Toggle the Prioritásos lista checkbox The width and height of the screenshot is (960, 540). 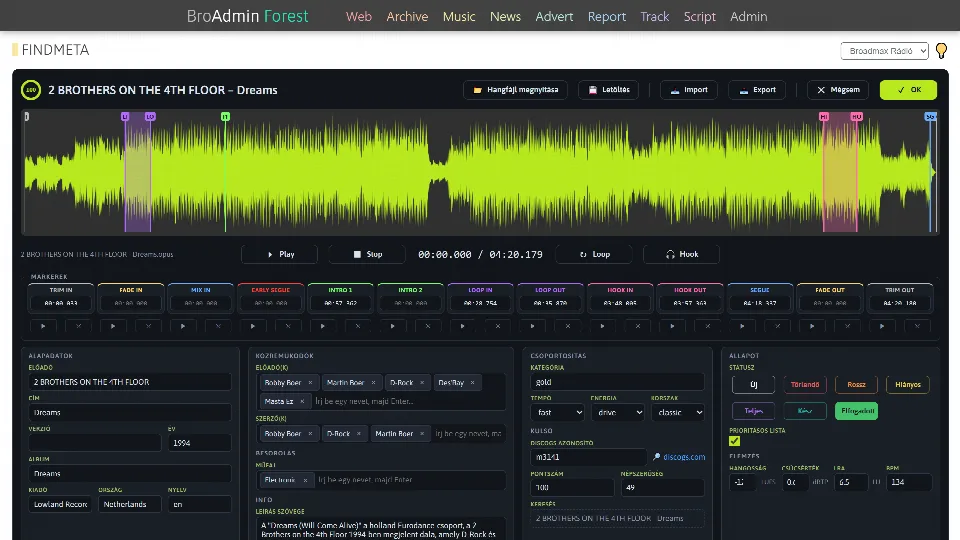735,441
